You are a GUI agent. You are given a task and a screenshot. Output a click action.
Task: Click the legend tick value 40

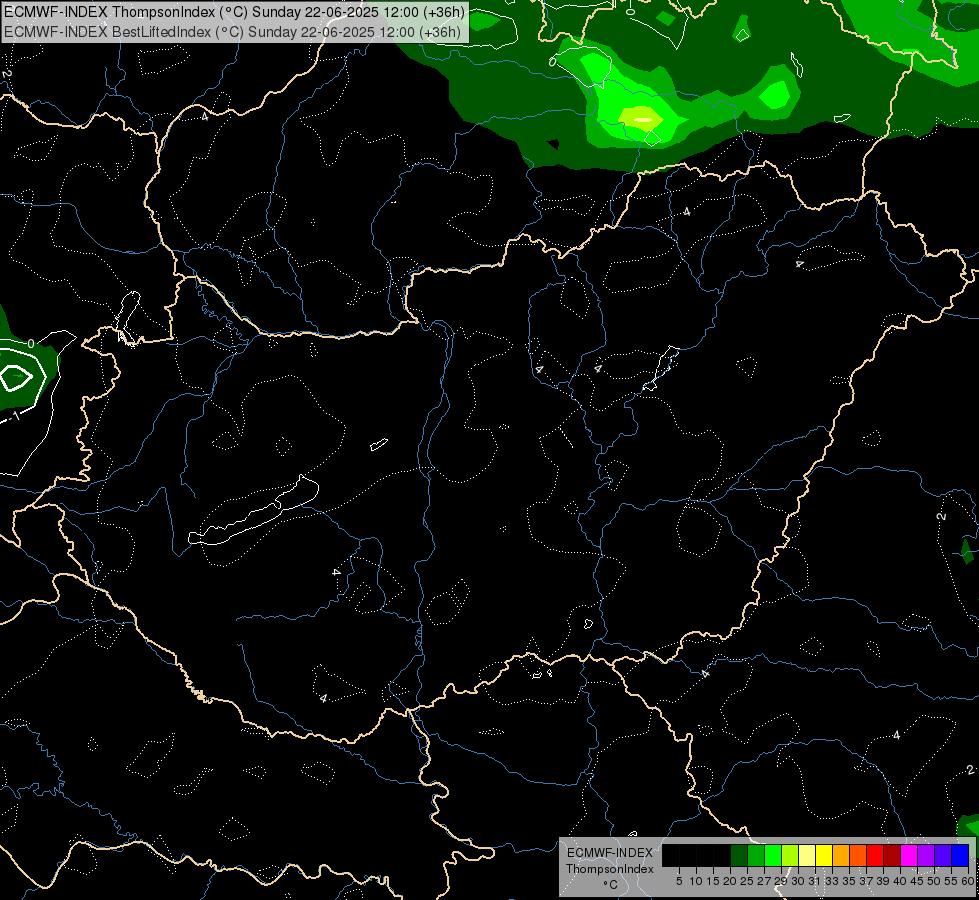[x=900, y=881]
